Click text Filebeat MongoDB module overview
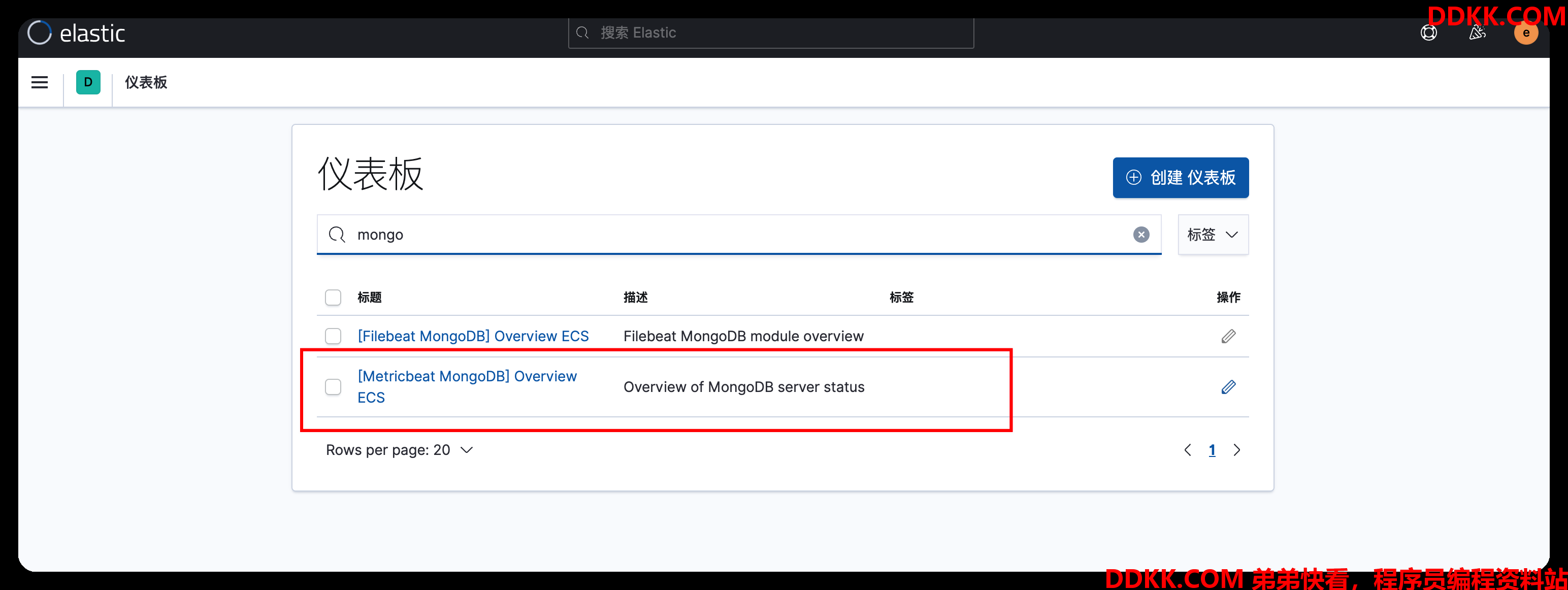This screenshot has height=590, width=1568. tap(743, 336)
